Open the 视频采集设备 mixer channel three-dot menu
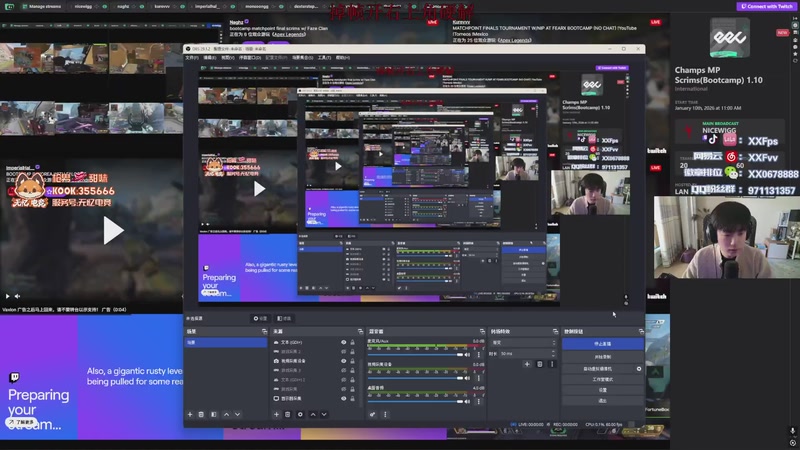 (479, 378)
